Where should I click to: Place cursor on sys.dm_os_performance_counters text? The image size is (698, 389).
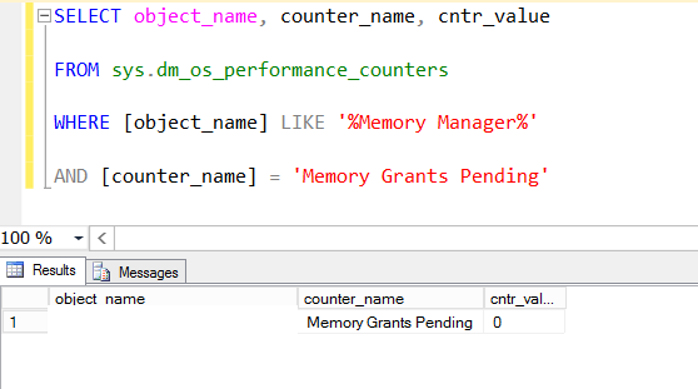280,70
